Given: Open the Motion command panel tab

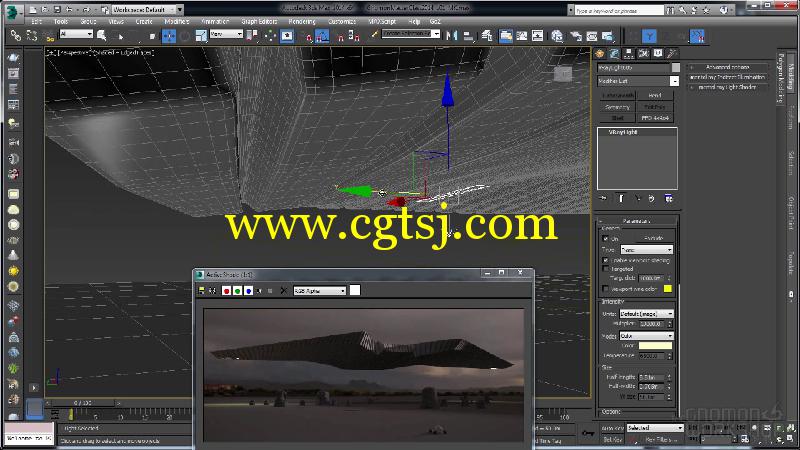Looking at the screenshot, I should pyautogui.click(x=643, y=54).
